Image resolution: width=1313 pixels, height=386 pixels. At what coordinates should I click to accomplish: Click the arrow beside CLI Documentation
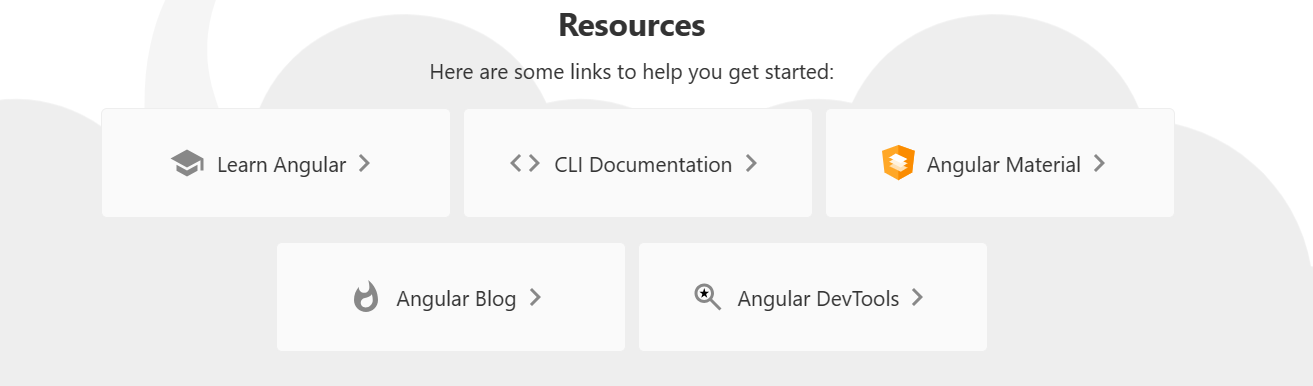(751, 163)
